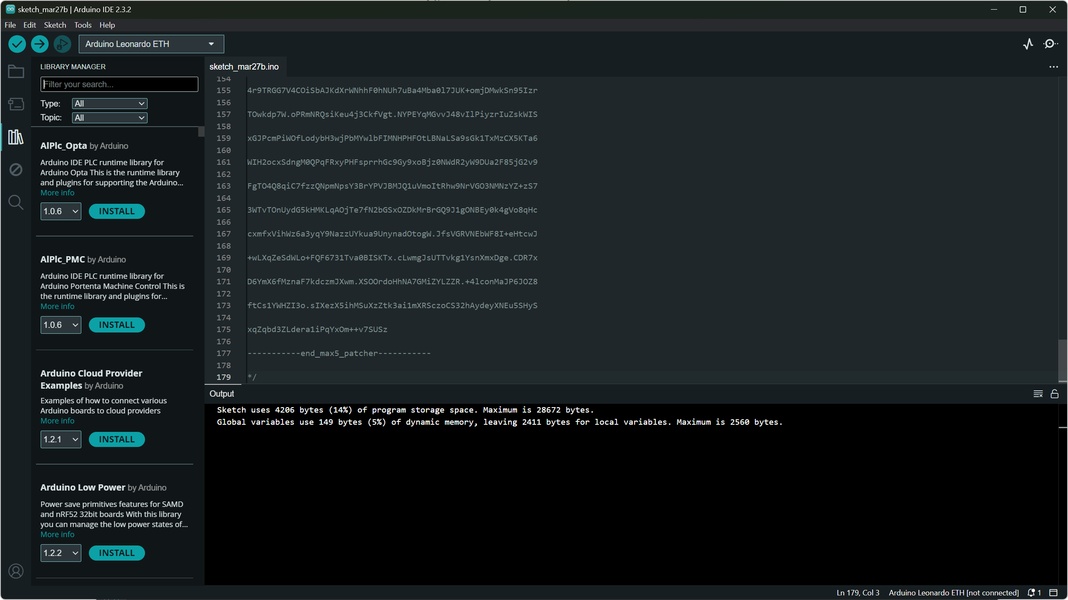
Task: Click the Upload arrow button
Action: [x=40, y=44]
